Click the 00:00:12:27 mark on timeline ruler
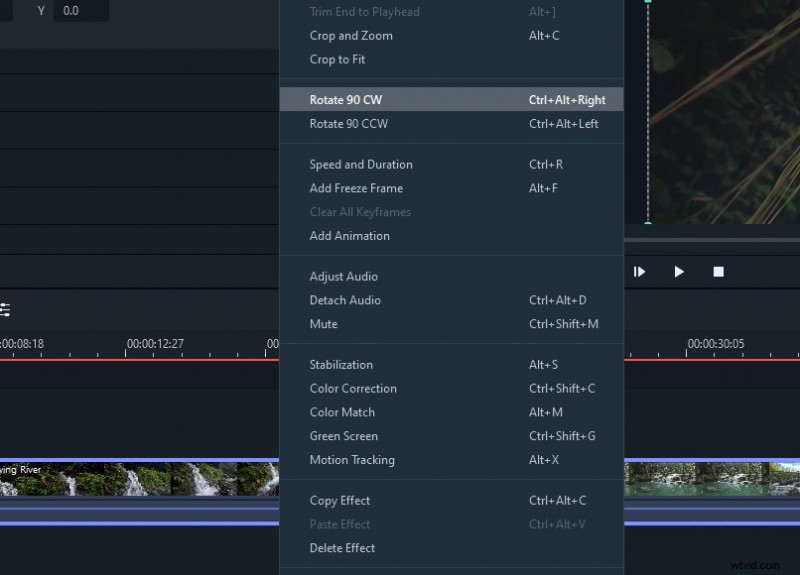The height and width of the screenshot is (575, 800). (155, 345)
